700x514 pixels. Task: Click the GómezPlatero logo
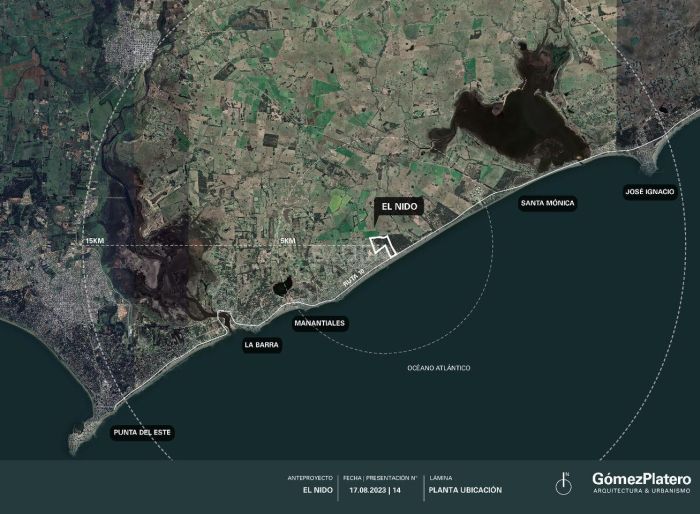642,479
